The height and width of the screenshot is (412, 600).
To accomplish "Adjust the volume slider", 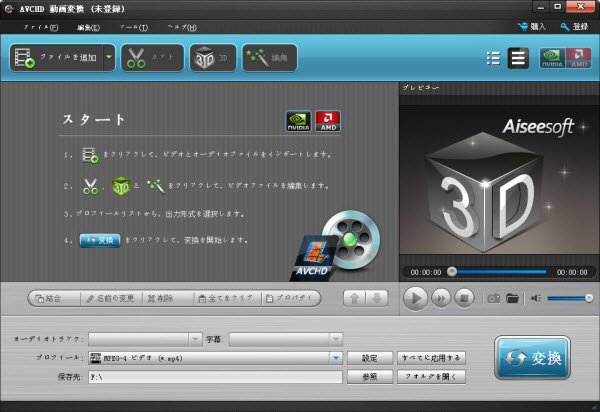I will tap(570, 298).
